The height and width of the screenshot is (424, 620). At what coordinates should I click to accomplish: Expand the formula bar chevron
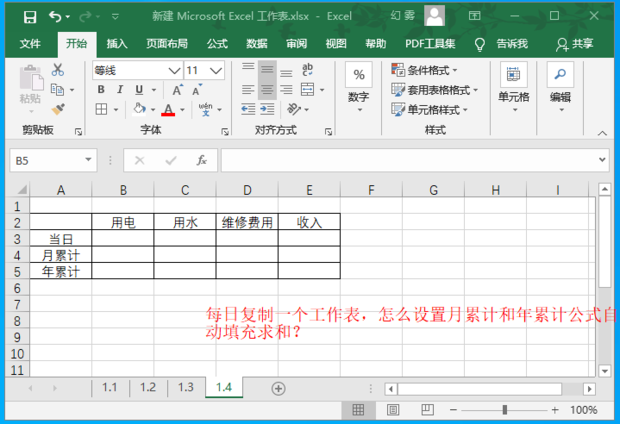pos(602,160)
